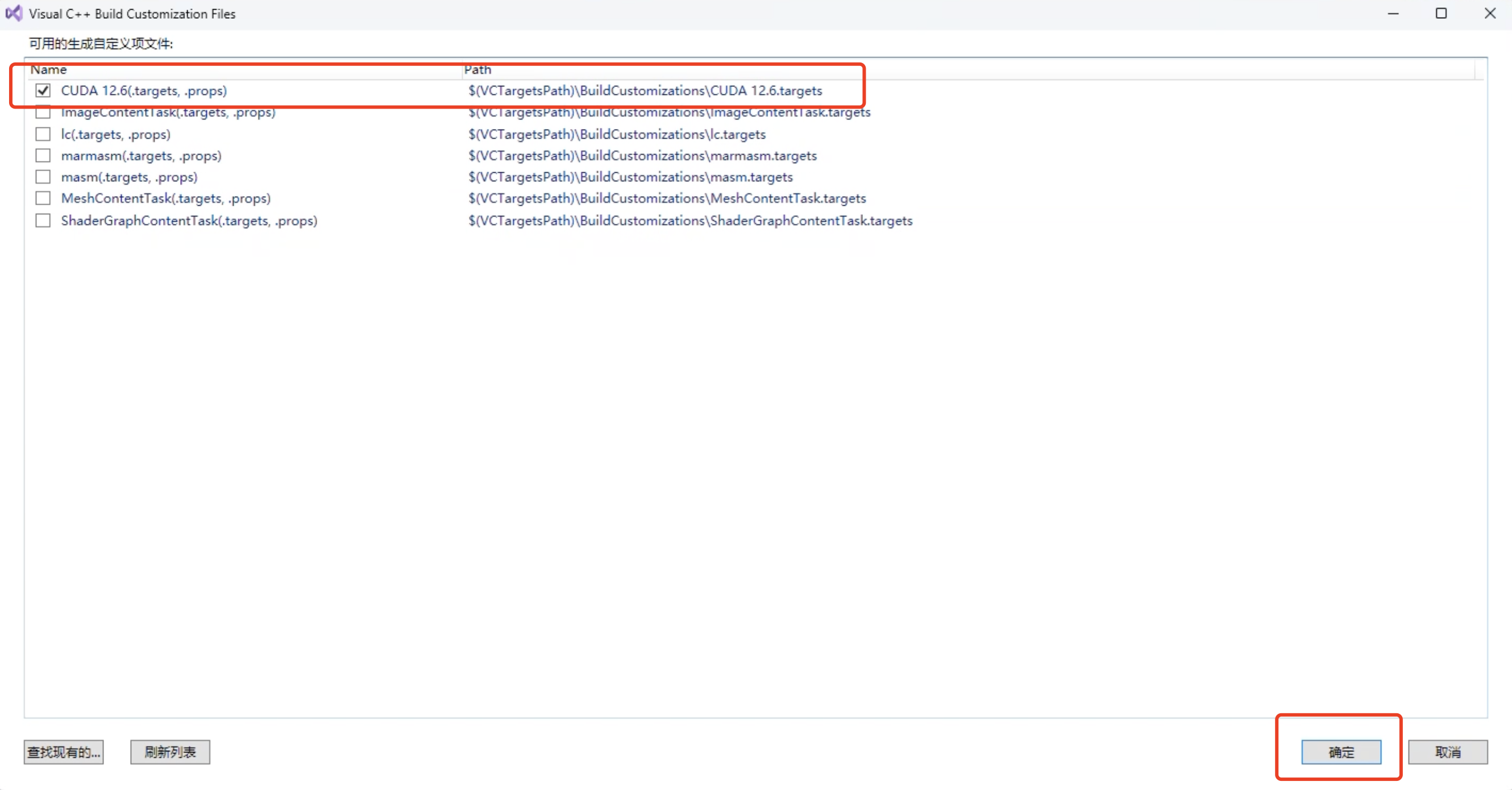Check the lc(.targets, .props) checkbox
Image resolution: width=1512 pixels, height=790 pixels.
[x=43, y=134]
